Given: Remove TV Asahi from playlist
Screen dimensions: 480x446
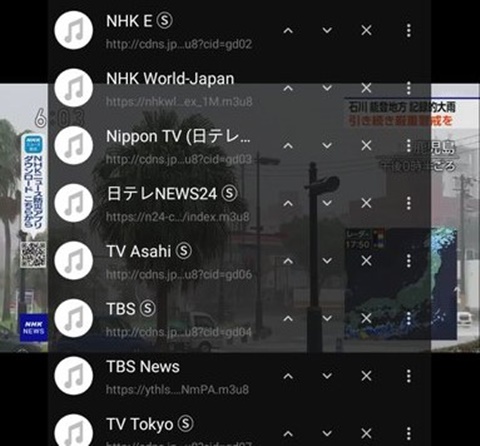Looking at the screenshot, I should click(x=366, y=261).
